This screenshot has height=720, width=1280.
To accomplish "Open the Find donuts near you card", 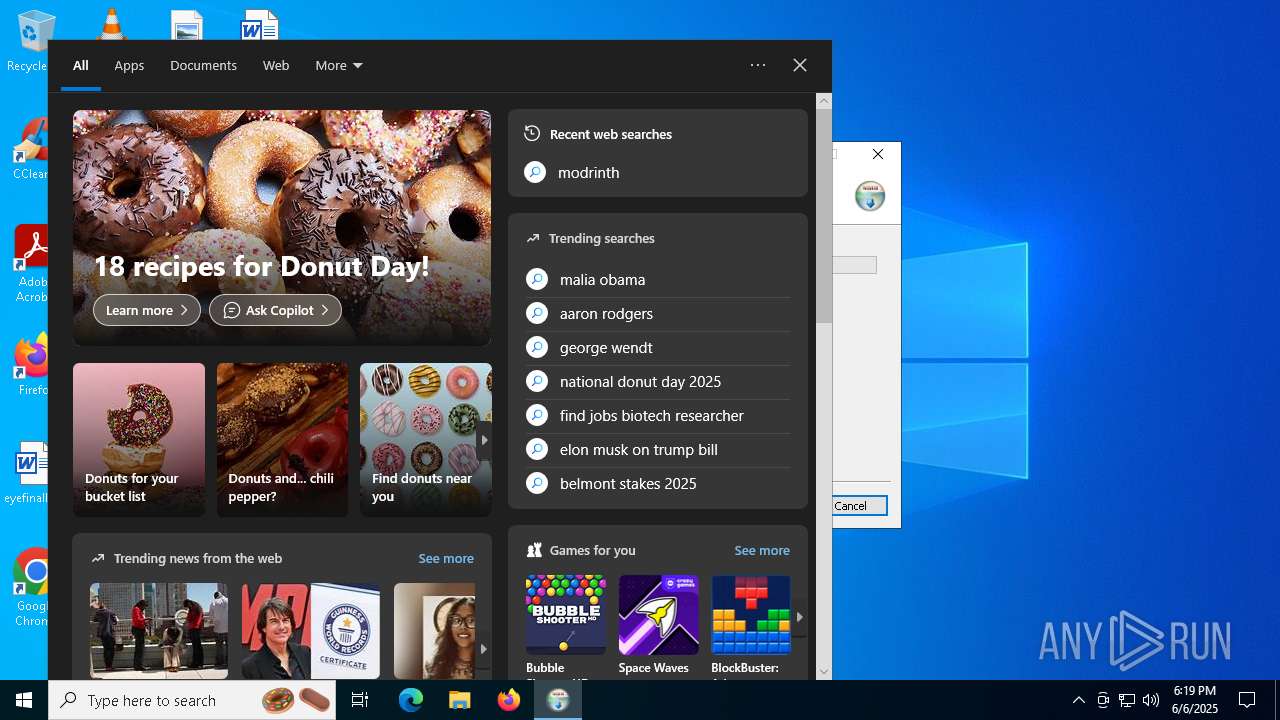I will tap(426, 440).
